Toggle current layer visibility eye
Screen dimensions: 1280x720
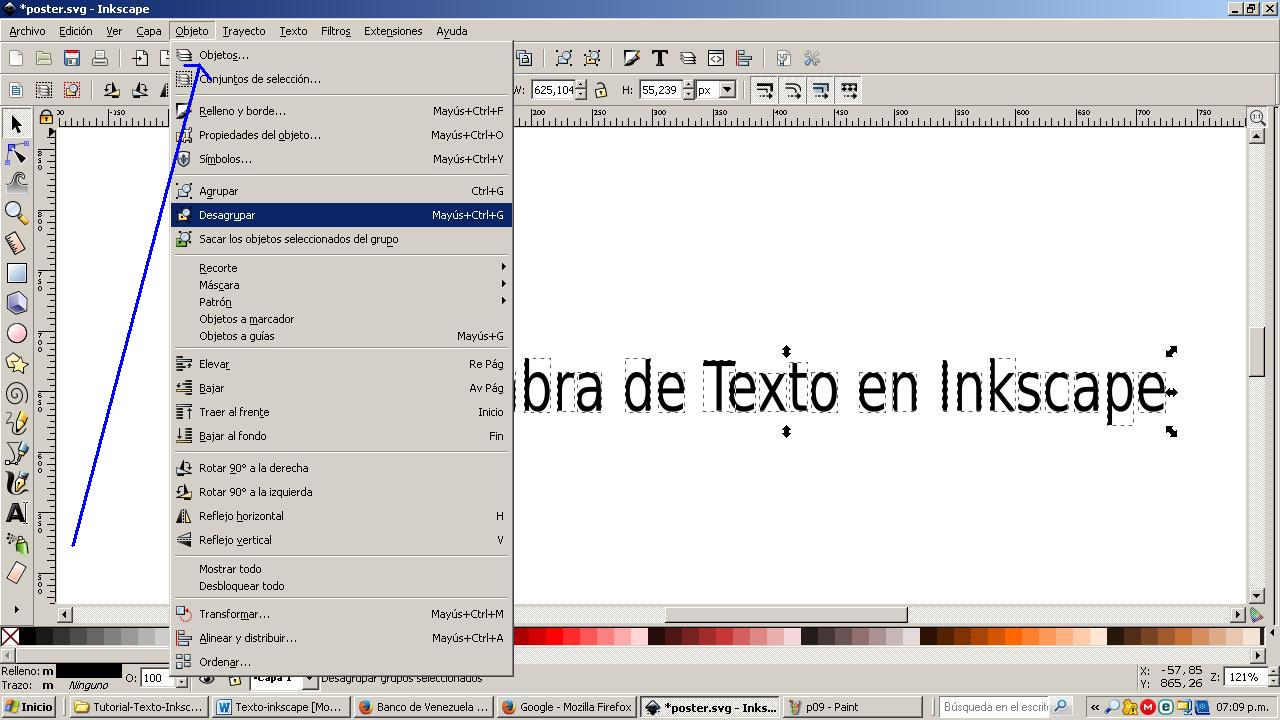click(x=207, y=678)
